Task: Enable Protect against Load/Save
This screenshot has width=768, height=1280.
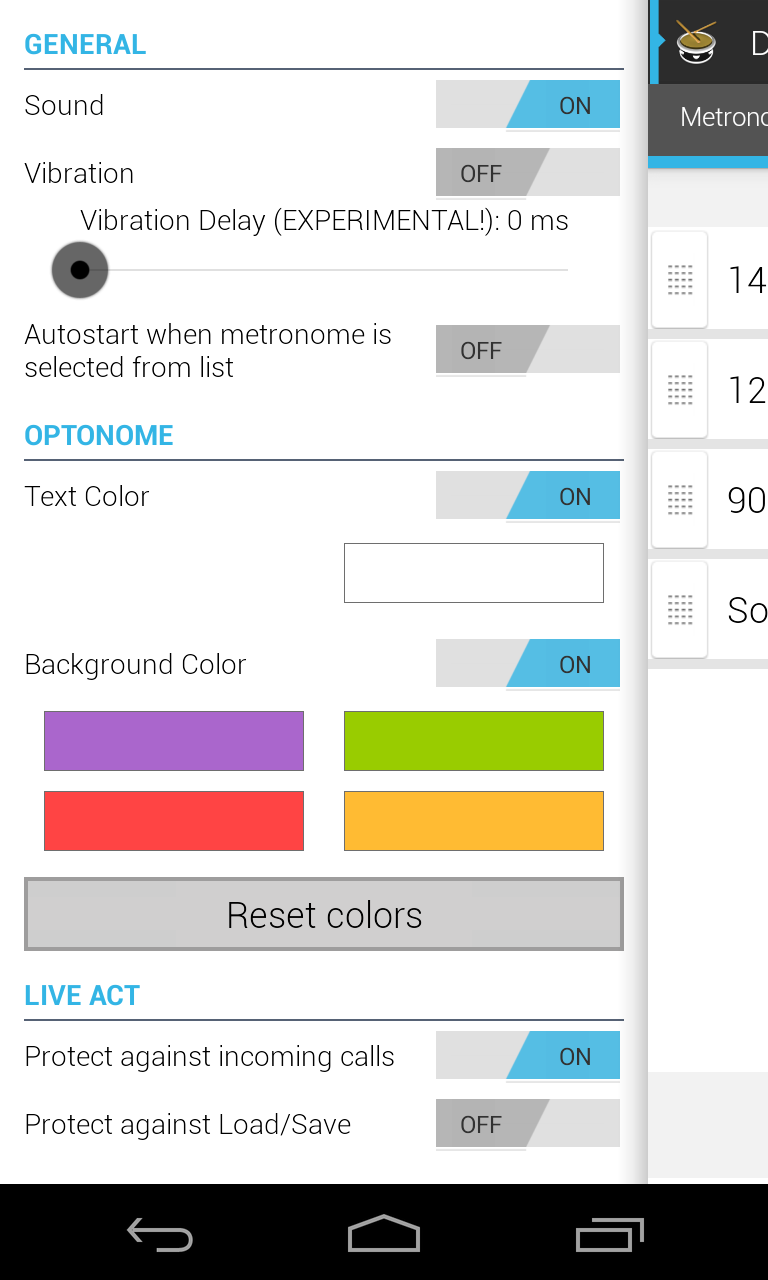Action: [528, 1124]
